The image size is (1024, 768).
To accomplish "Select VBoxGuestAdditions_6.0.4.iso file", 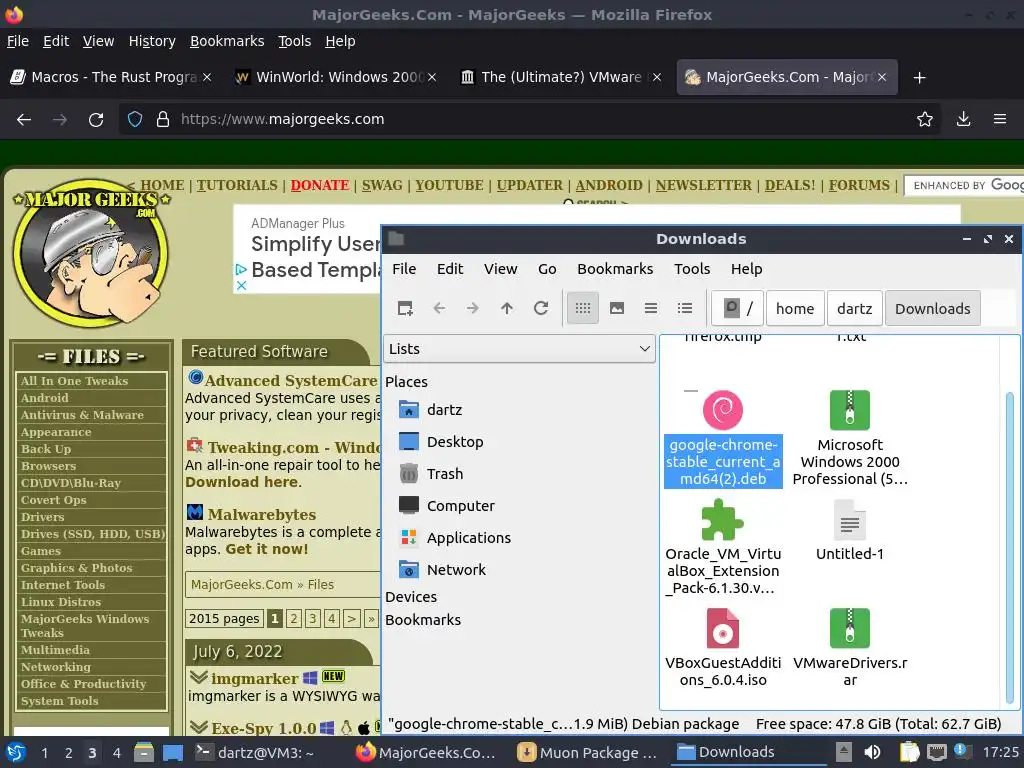I will [x=723, y=648].
